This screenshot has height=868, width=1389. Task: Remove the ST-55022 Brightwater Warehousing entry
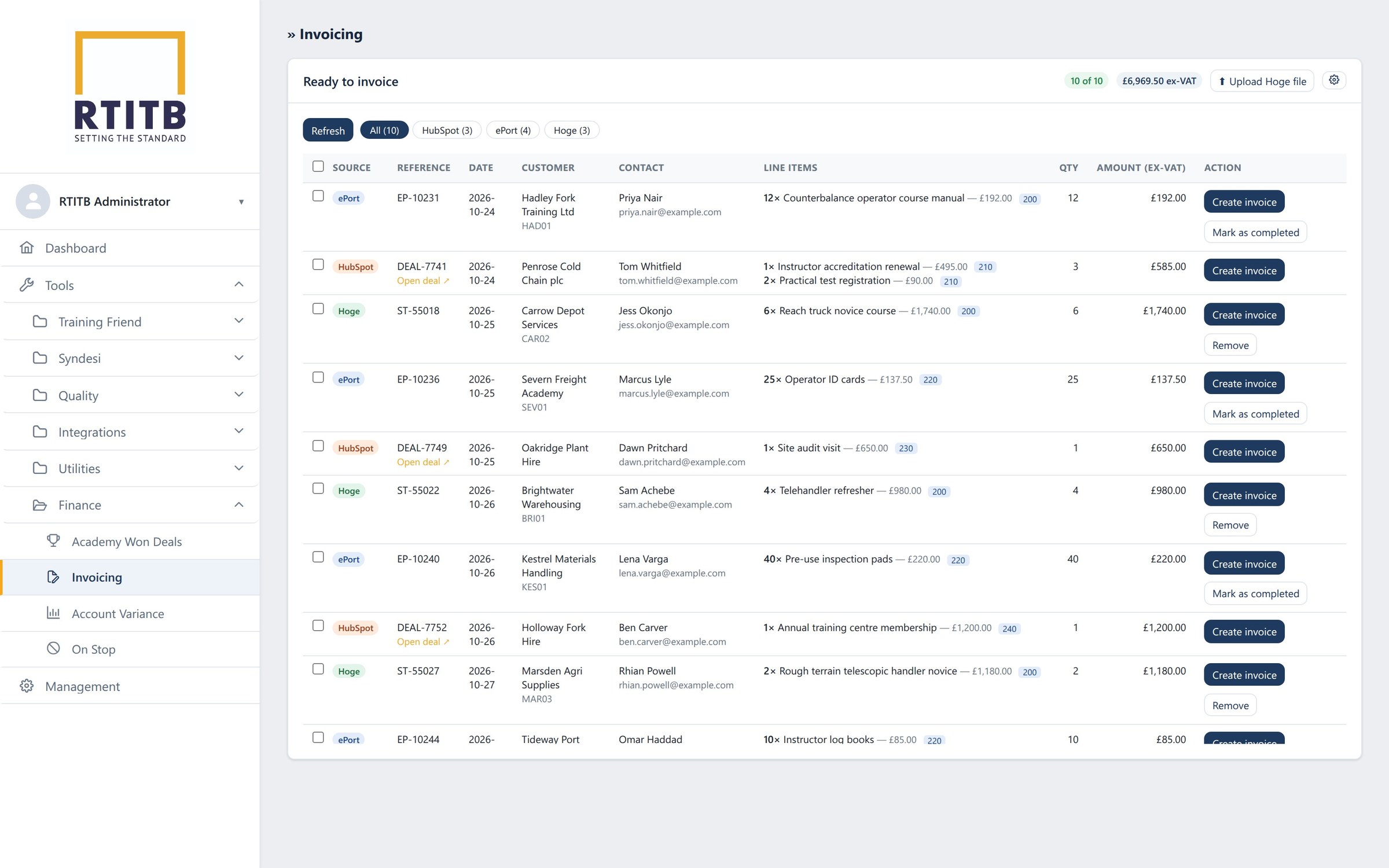[1230, 525]
